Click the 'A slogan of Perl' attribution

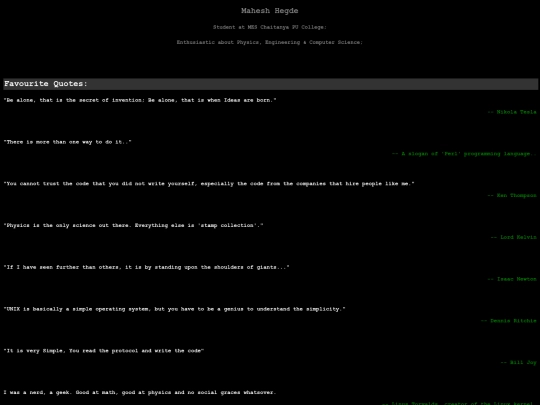[464, 154]
